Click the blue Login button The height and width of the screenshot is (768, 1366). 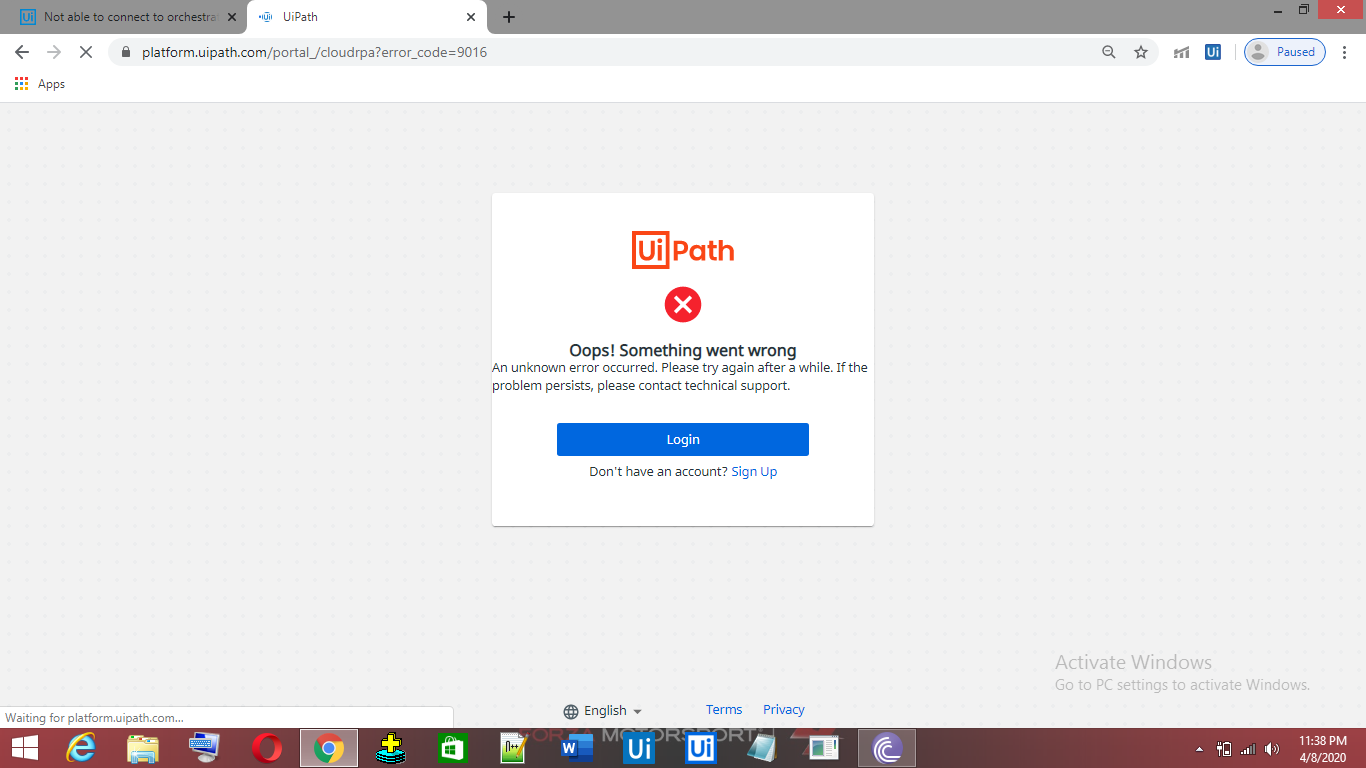[x=682, y=439]
